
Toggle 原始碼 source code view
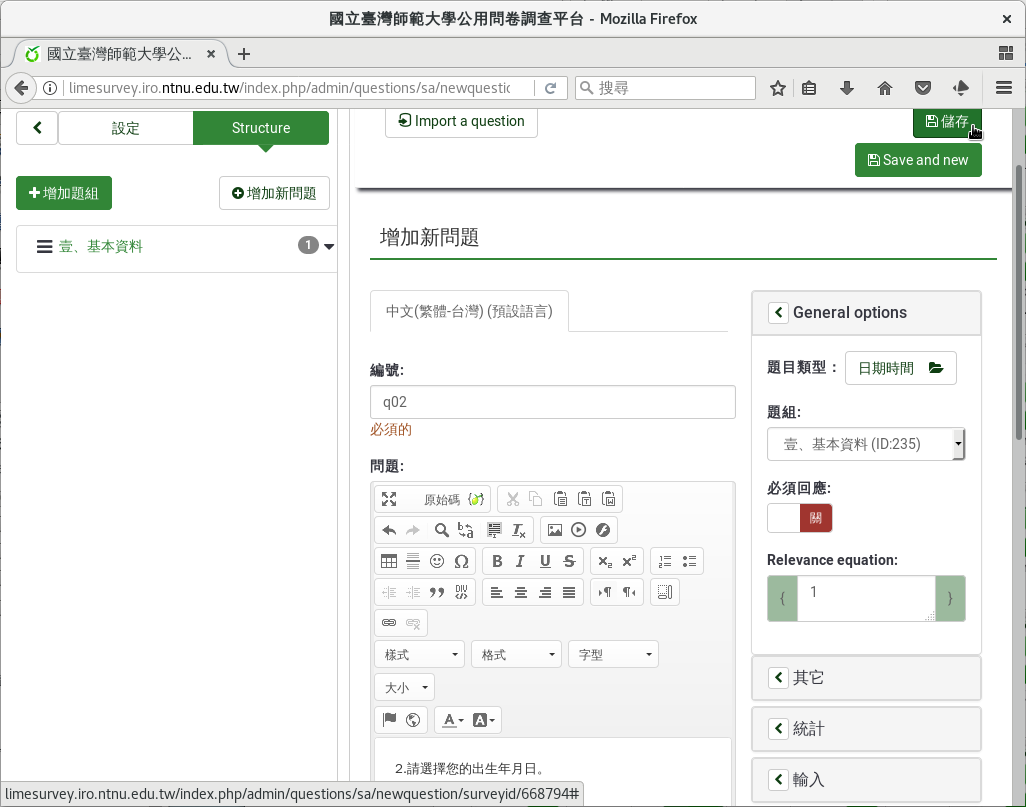point(442,499)
